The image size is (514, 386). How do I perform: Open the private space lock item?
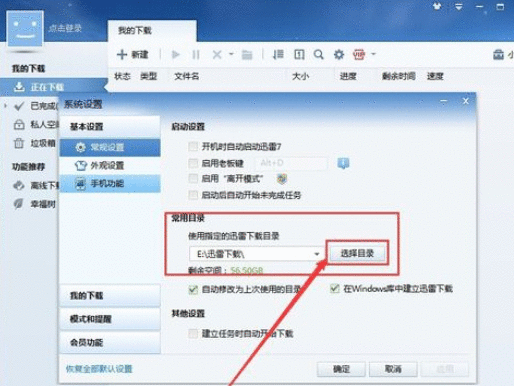pos(35,125)
